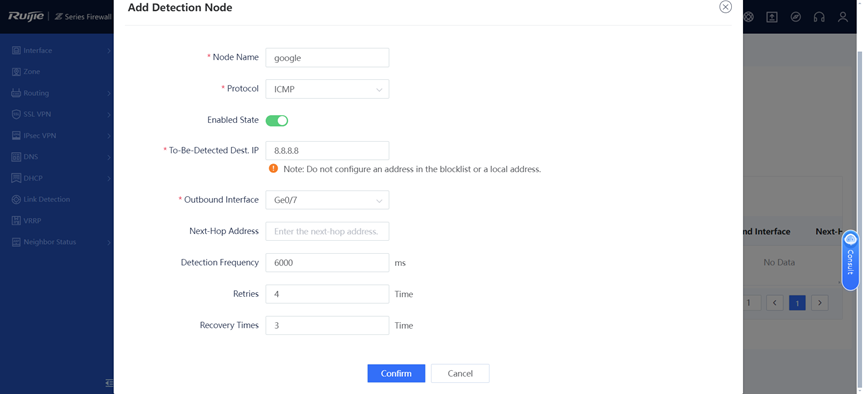Click the DHCP sidebar icon
Screen dimensions: 863x394
[x=16, y=178]
